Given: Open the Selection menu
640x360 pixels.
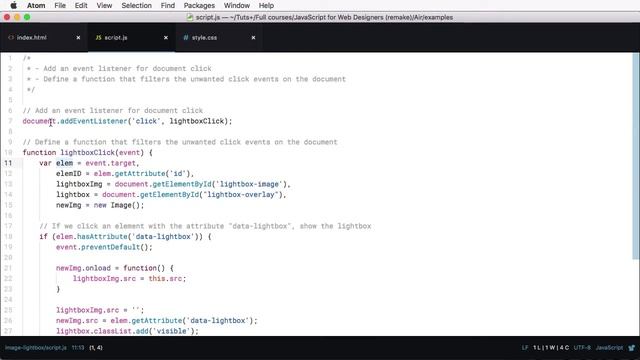Looking at the screenshot, I should 136,5.
